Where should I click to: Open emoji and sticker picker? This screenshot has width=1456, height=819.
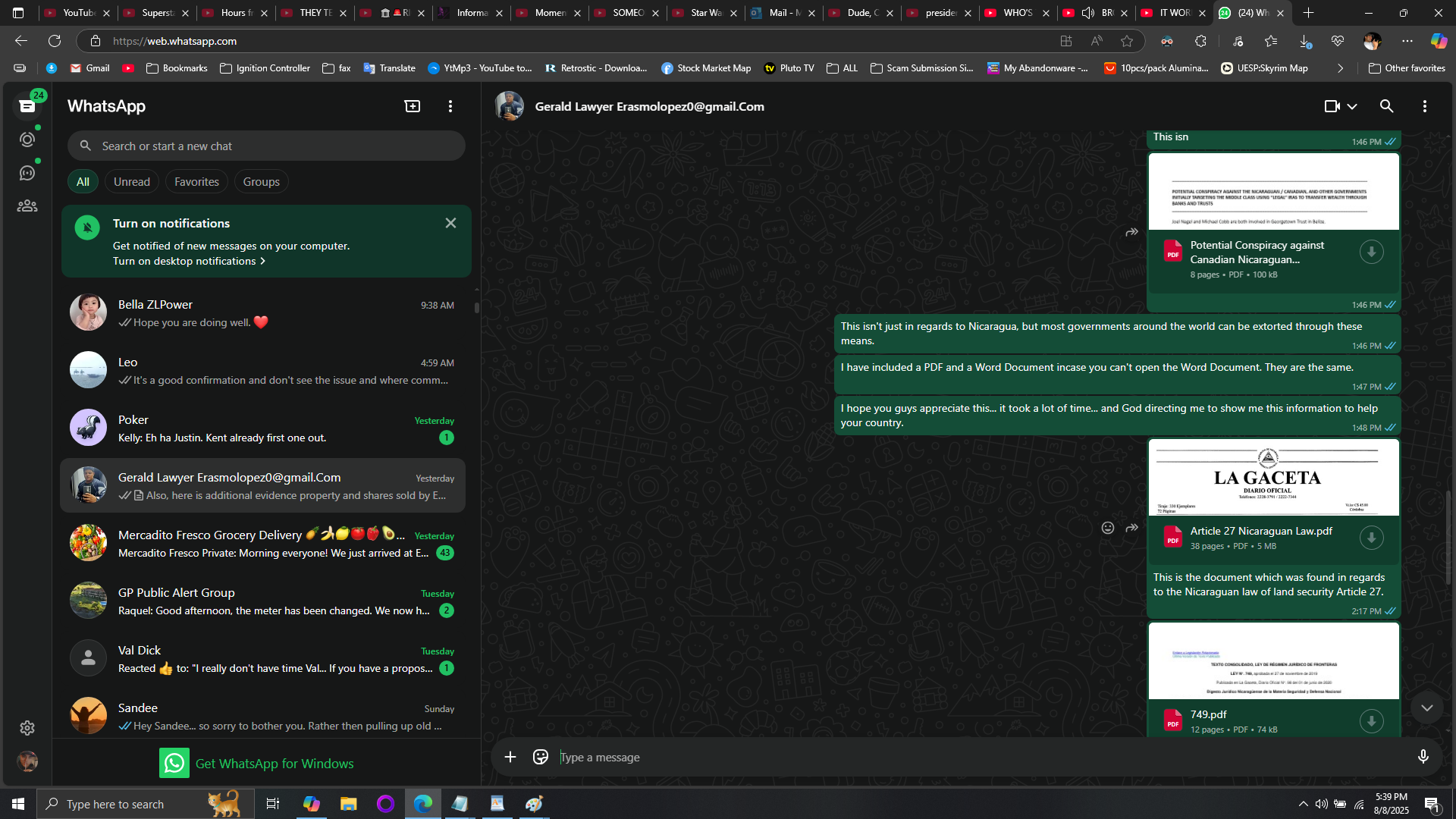pyautogui.click(x=540, y=757)
